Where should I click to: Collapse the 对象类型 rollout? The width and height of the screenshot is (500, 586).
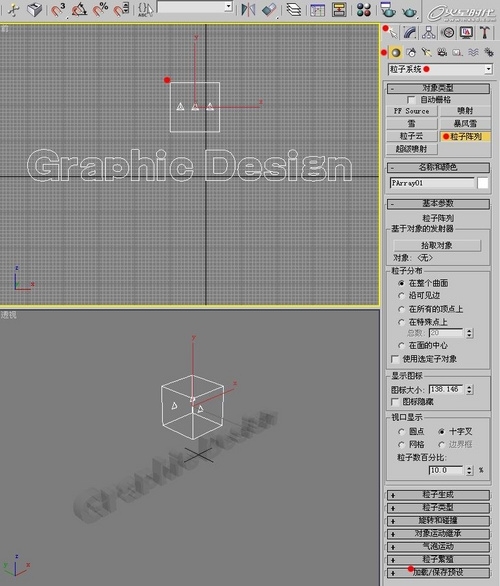click(438, 89)
